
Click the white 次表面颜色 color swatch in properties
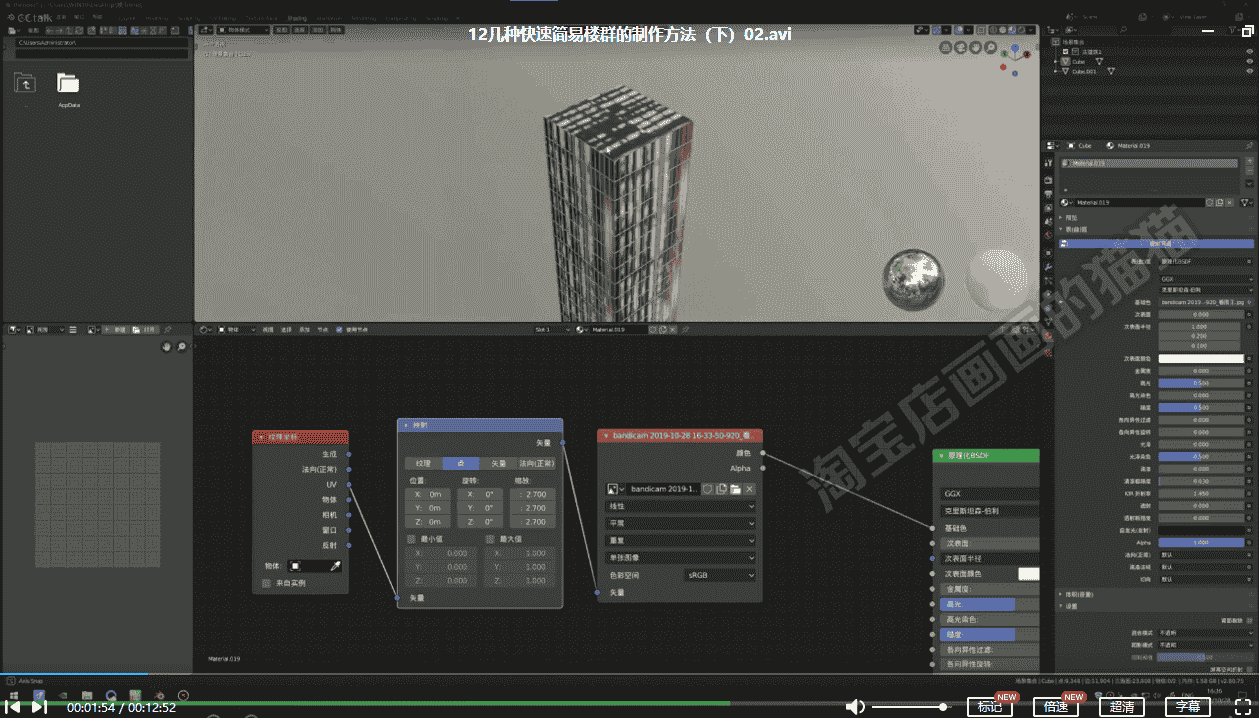1201,358
